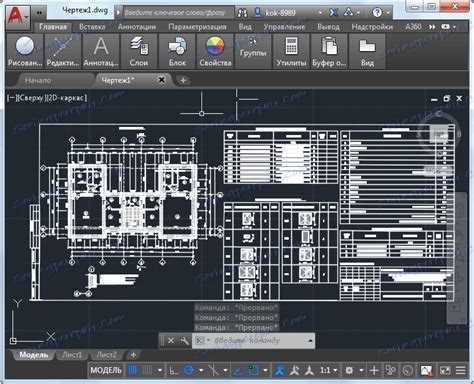
Task: Toggle МОДЕЛЬ model space button in status bar
Action: point(106,370)
